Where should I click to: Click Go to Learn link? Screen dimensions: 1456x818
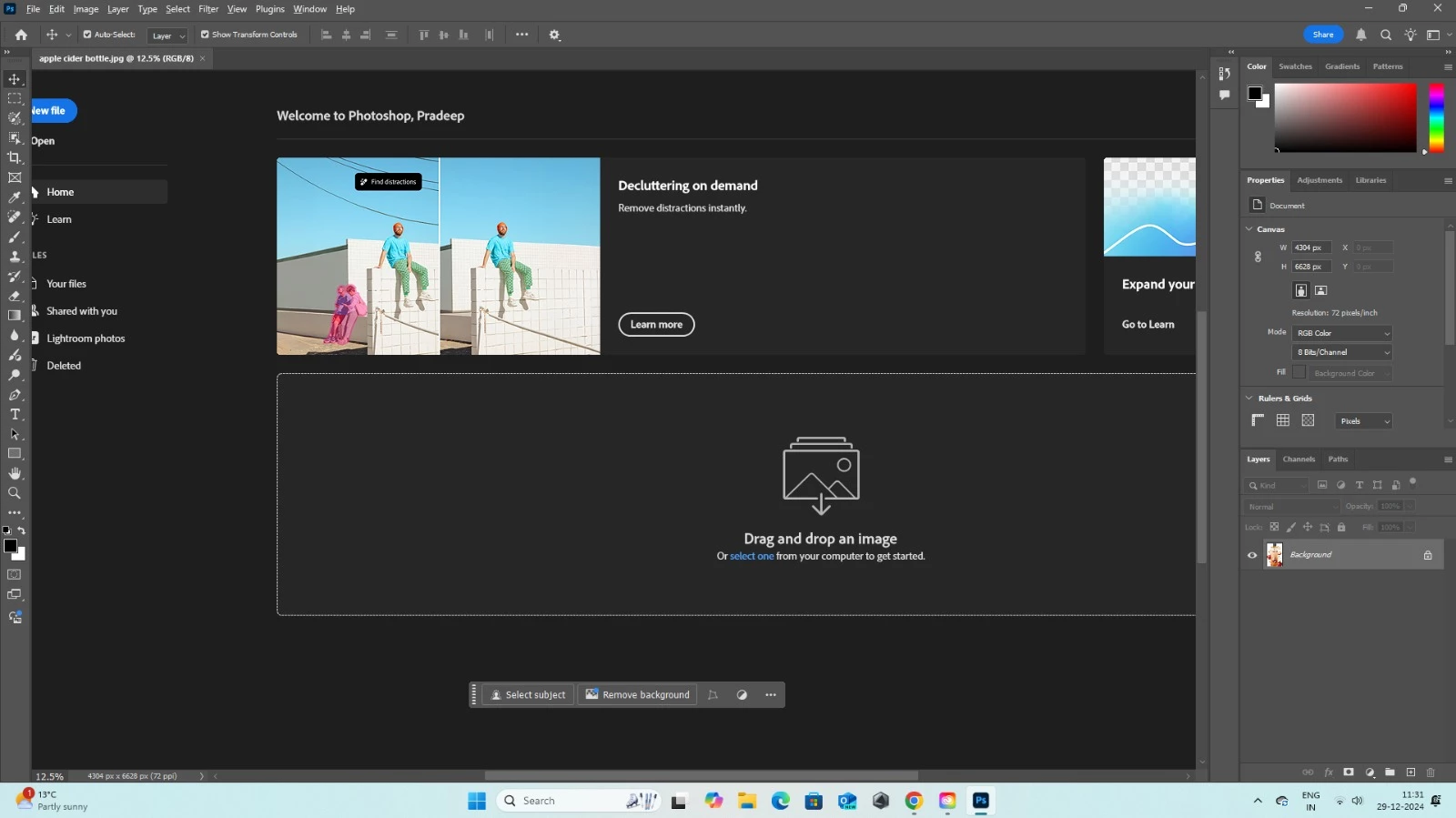coord(1148,325)
